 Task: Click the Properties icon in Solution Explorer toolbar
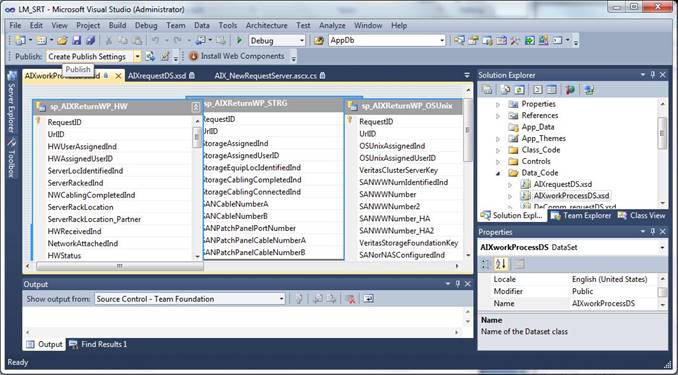487,90
